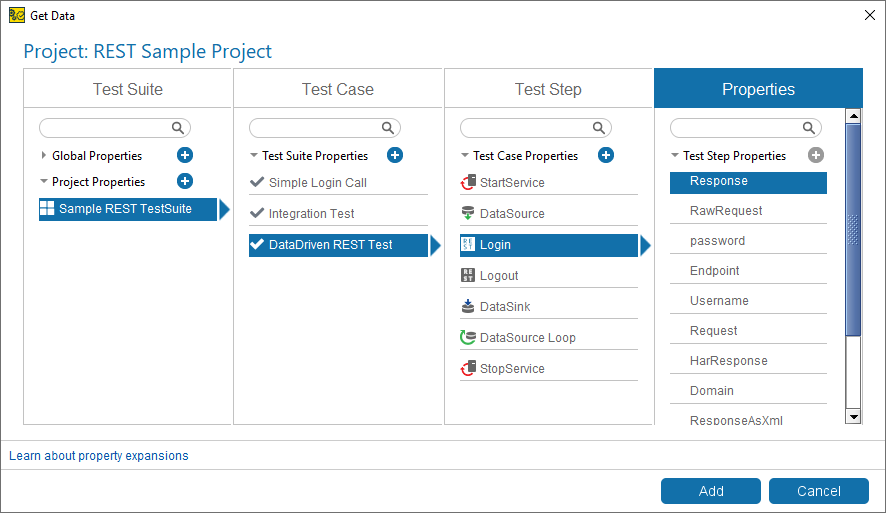Screen dimensions: 886x513
Task: Click plus icon next to Test Case Properties
Action: tap(606, 155)
